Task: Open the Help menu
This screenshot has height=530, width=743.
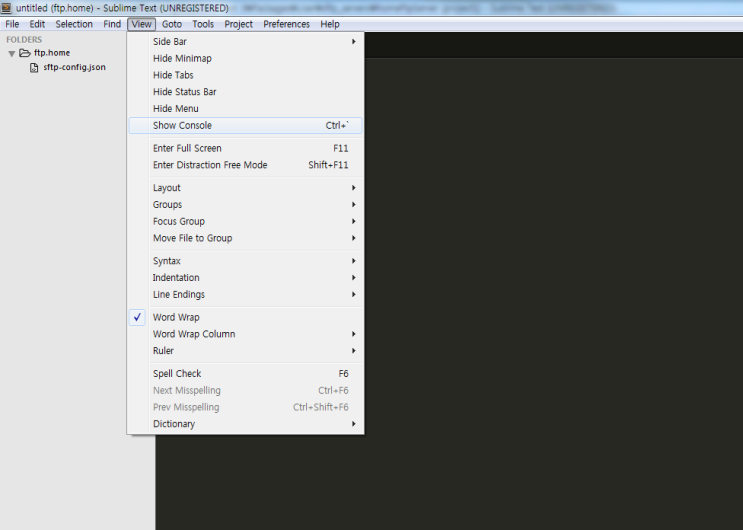Action: coord(330,24)
